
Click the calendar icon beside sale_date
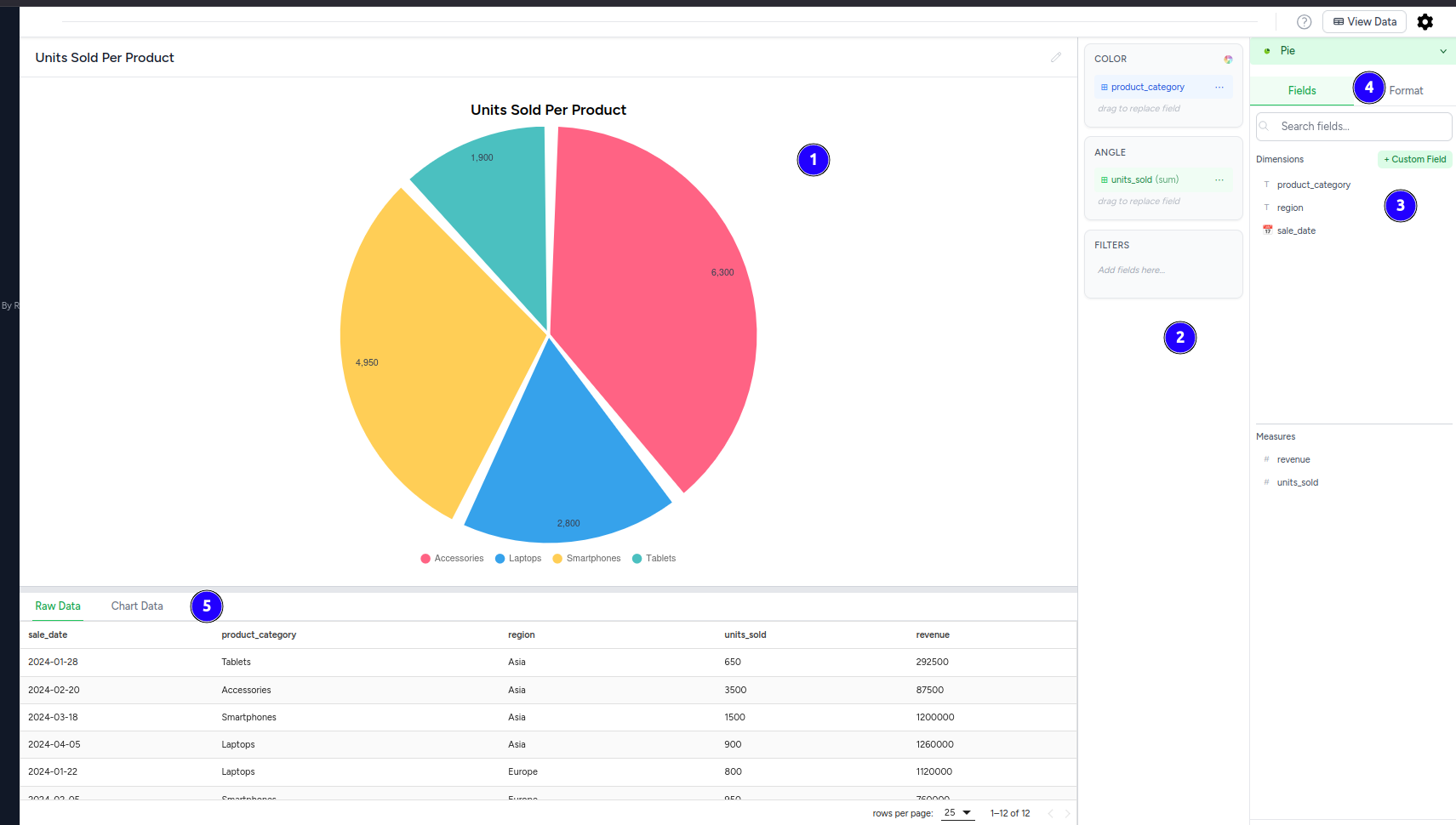click(1267, 230)
